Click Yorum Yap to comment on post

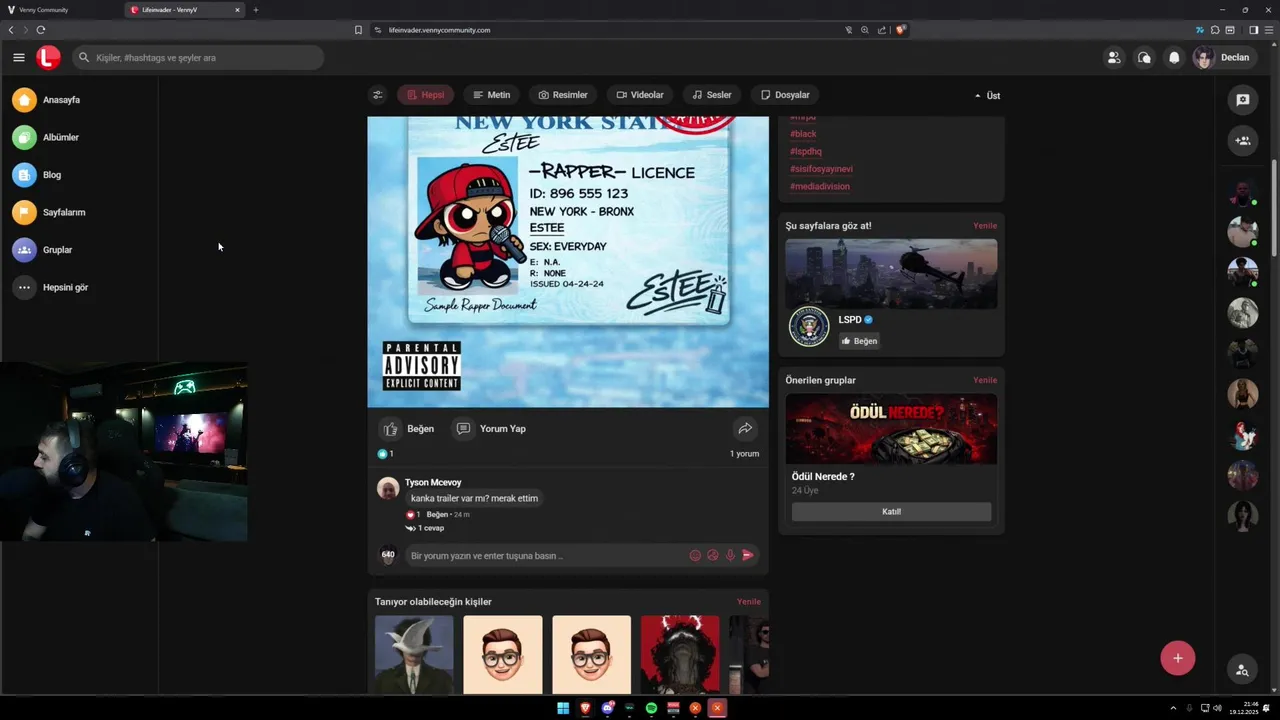490,429
